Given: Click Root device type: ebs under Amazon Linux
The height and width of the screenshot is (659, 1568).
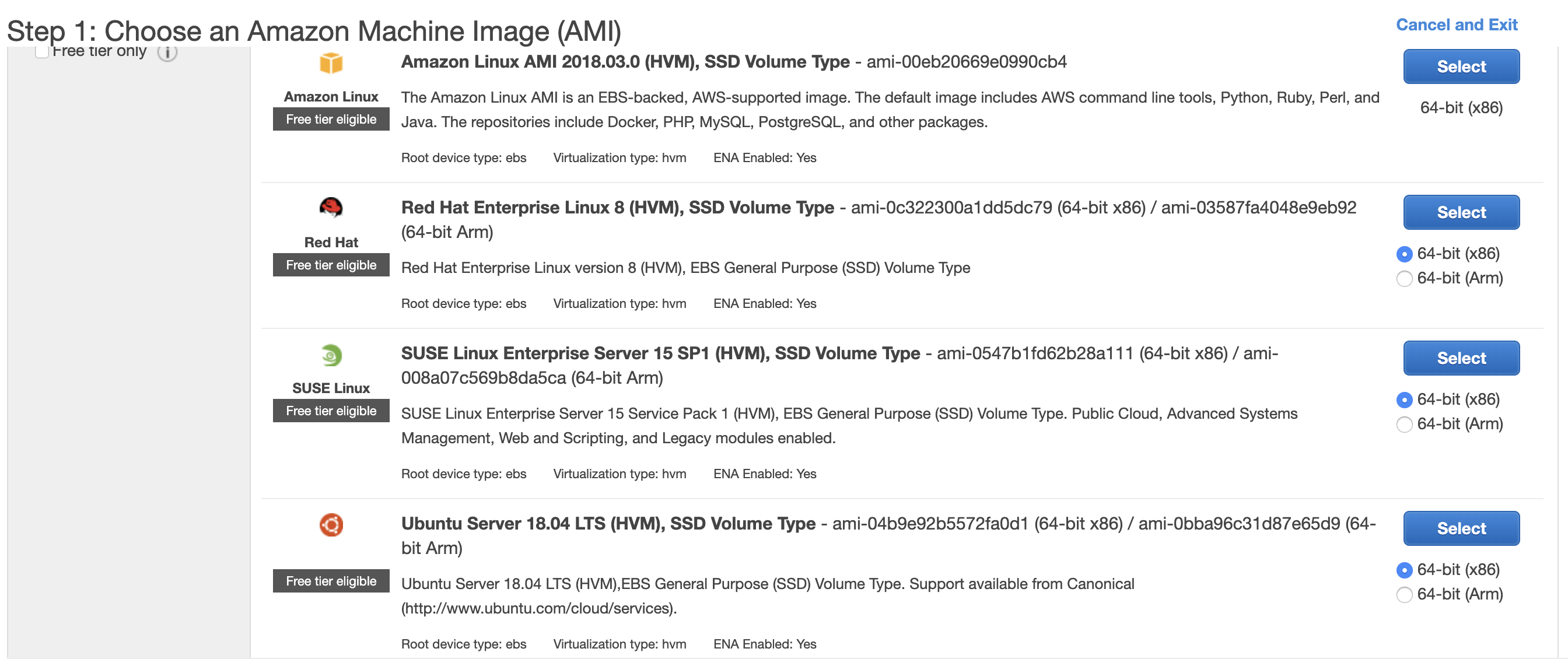Looking at the screenshot, I should 464,158.
